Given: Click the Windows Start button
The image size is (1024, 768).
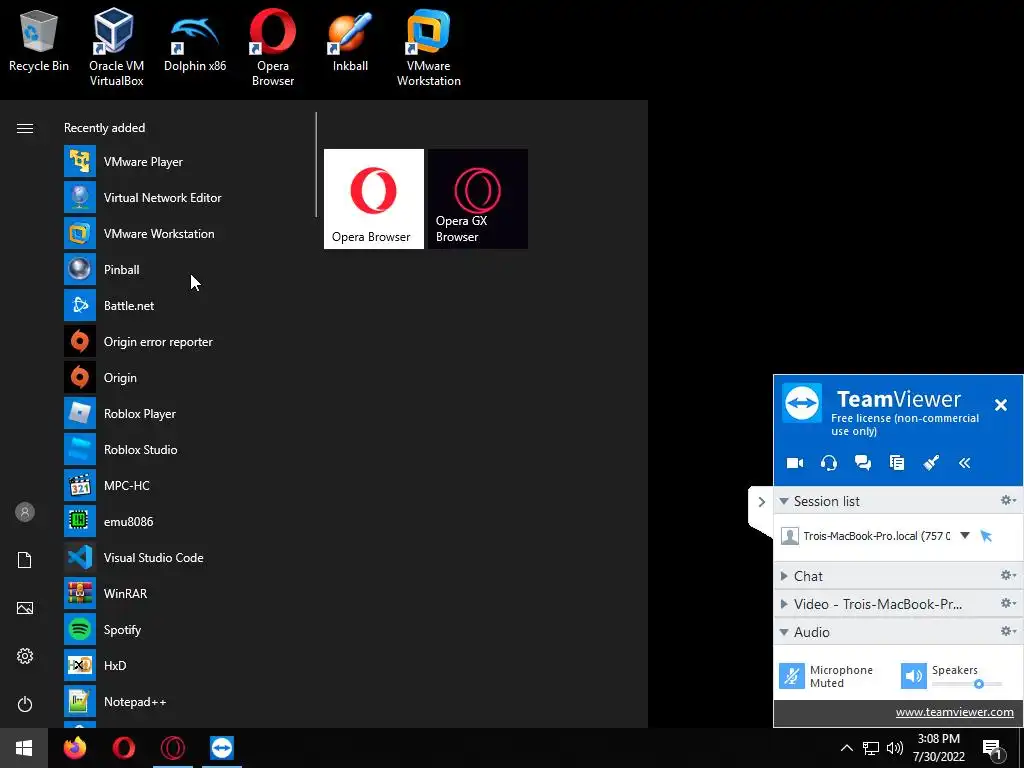Looking at the screenshot, I should pyautogui.click(x=24, y=748).
